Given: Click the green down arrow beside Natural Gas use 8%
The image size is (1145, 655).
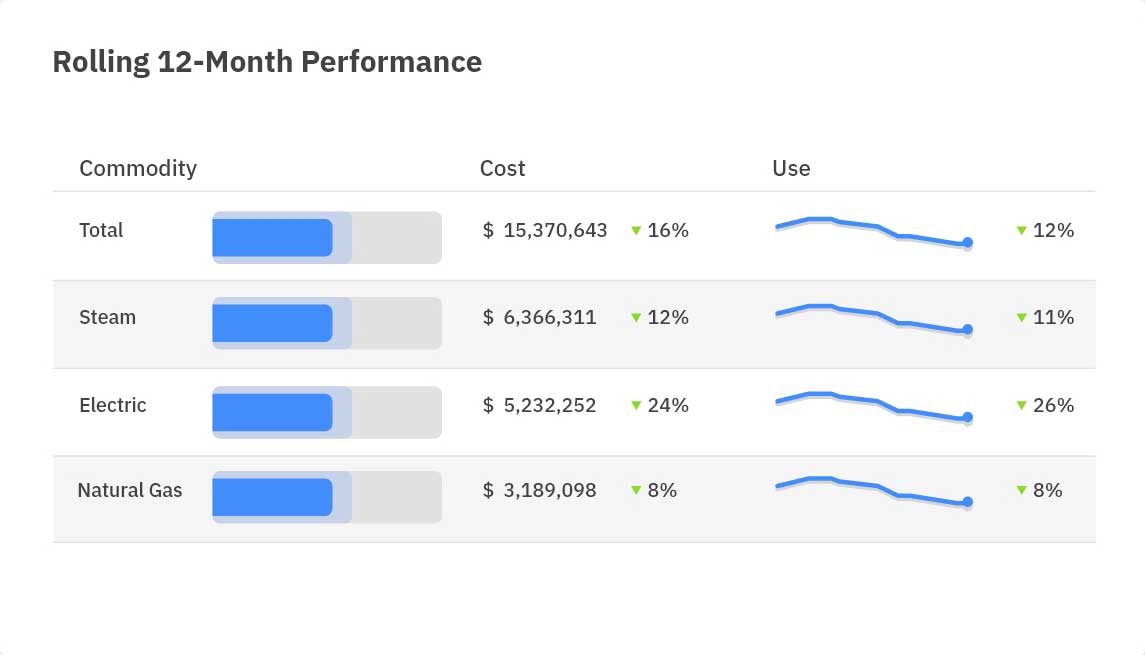Looking at the screenshot, I should pos(1021,491).
